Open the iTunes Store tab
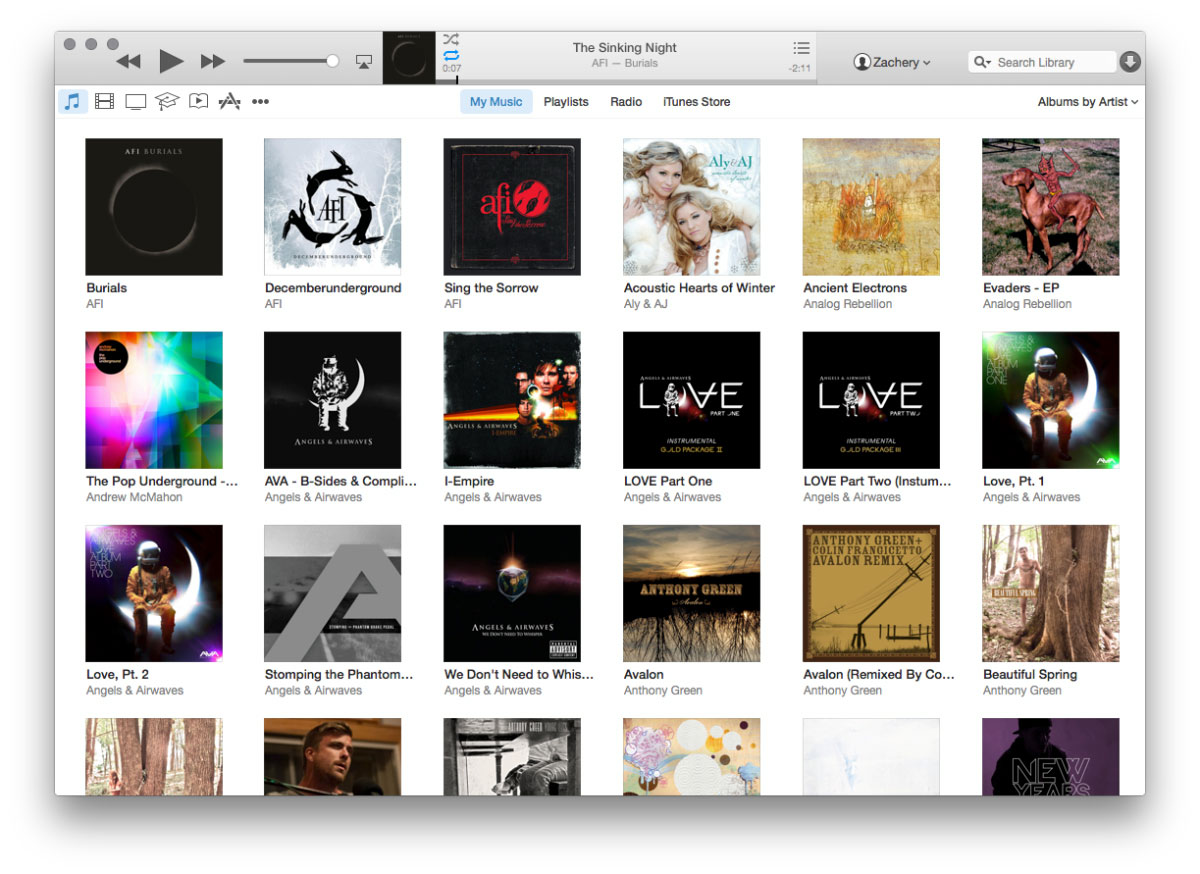Screen dimensions: 1200x874 (x=697, y=101)
